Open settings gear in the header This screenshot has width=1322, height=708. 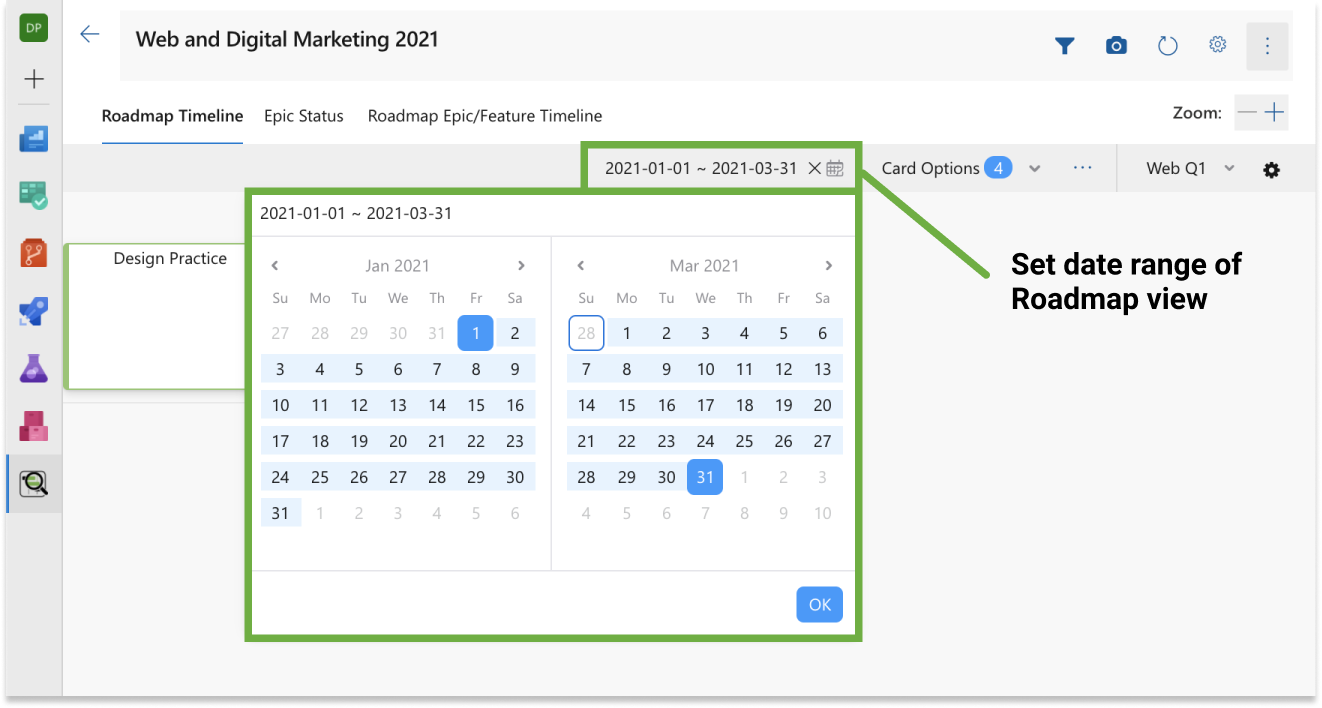(x=1217, y=45)
